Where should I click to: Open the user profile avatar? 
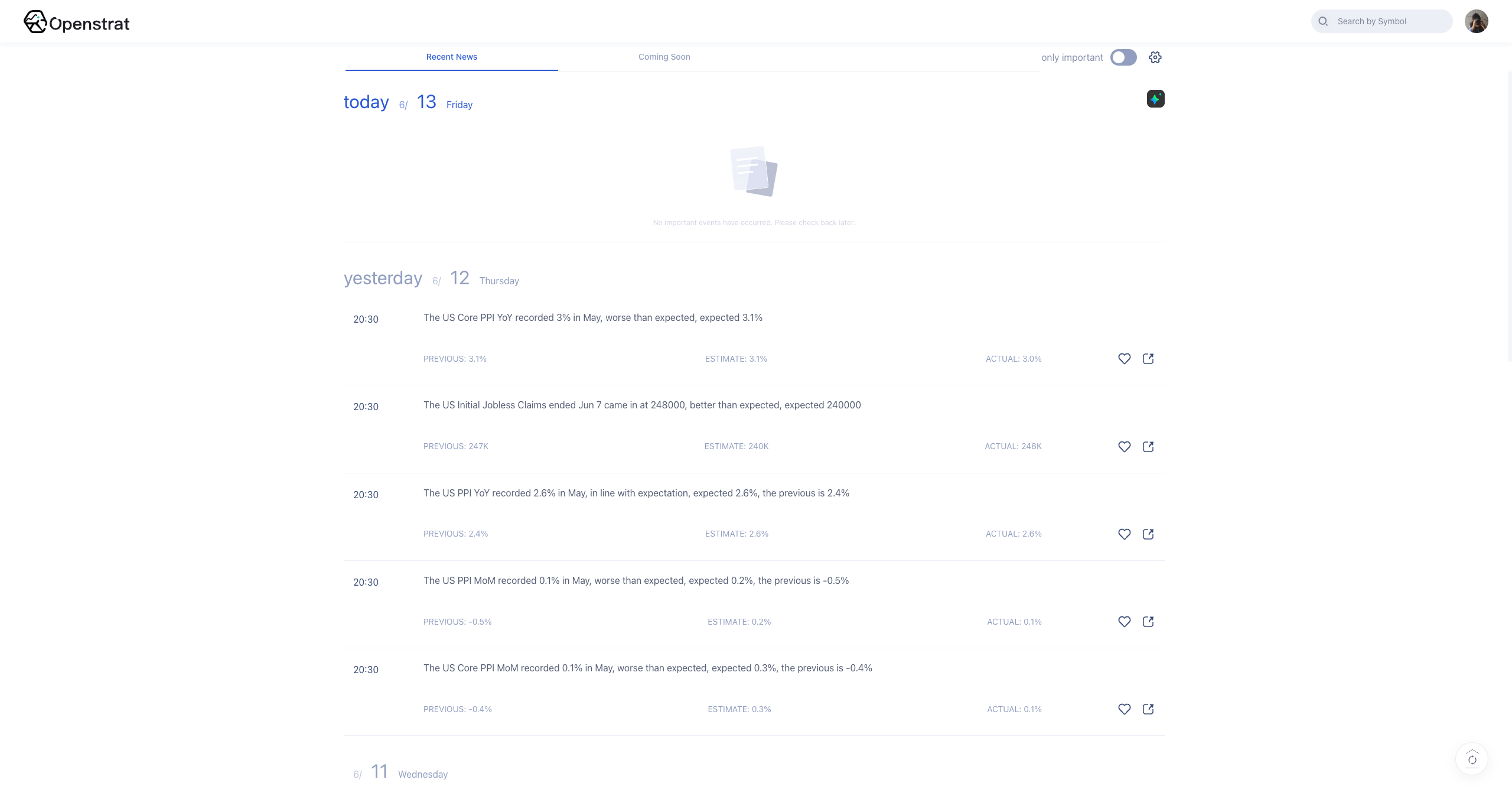(x=1476, y=21)
